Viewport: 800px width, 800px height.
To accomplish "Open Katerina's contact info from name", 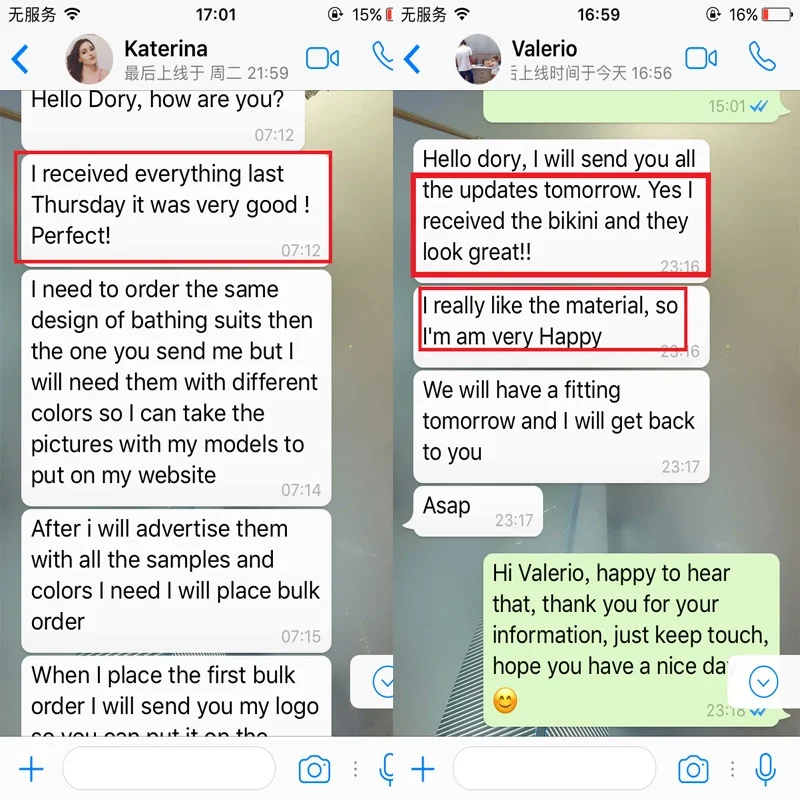I will [x=166, y=49].
